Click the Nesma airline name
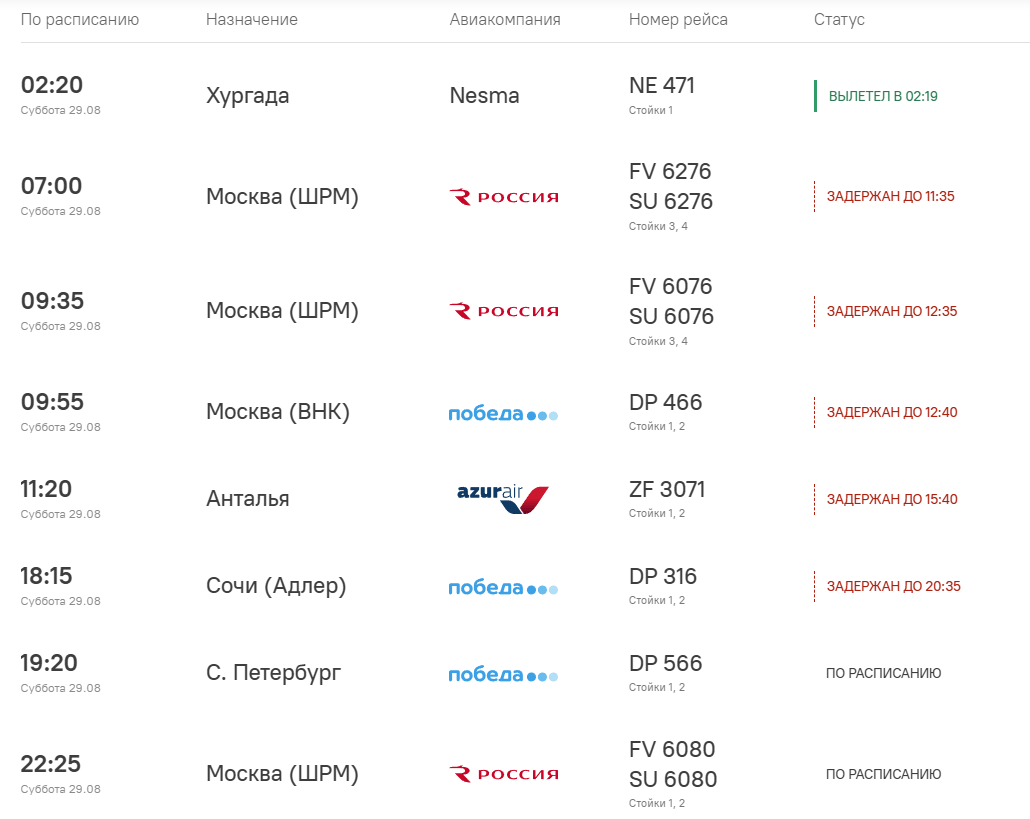 (x=484, y=96)
